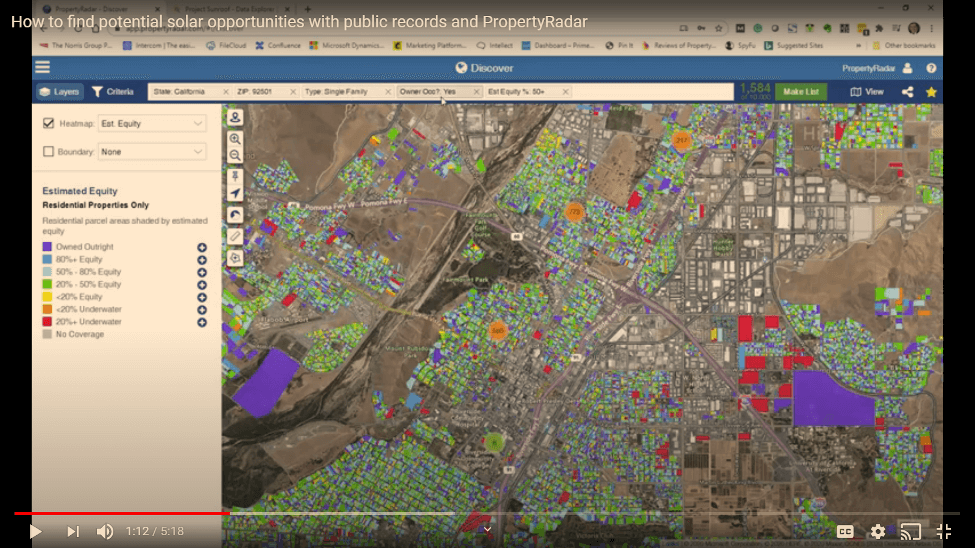Open the Boundary None dropdown
Image resolution: width=977 pixels, height=550 pixels.
point(151,151)
